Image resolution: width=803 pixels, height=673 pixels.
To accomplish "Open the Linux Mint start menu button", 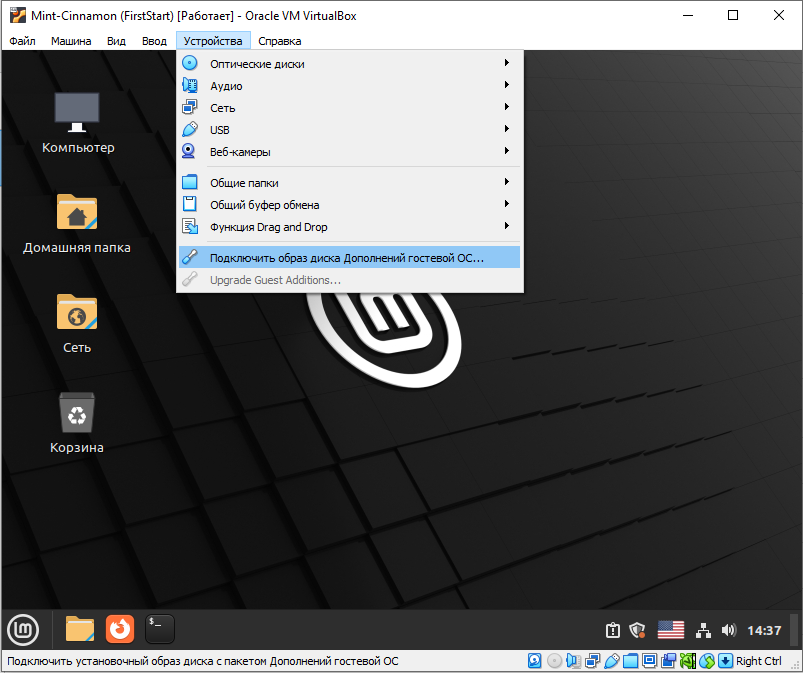I will pyautogui.click(x=23, y=629).
